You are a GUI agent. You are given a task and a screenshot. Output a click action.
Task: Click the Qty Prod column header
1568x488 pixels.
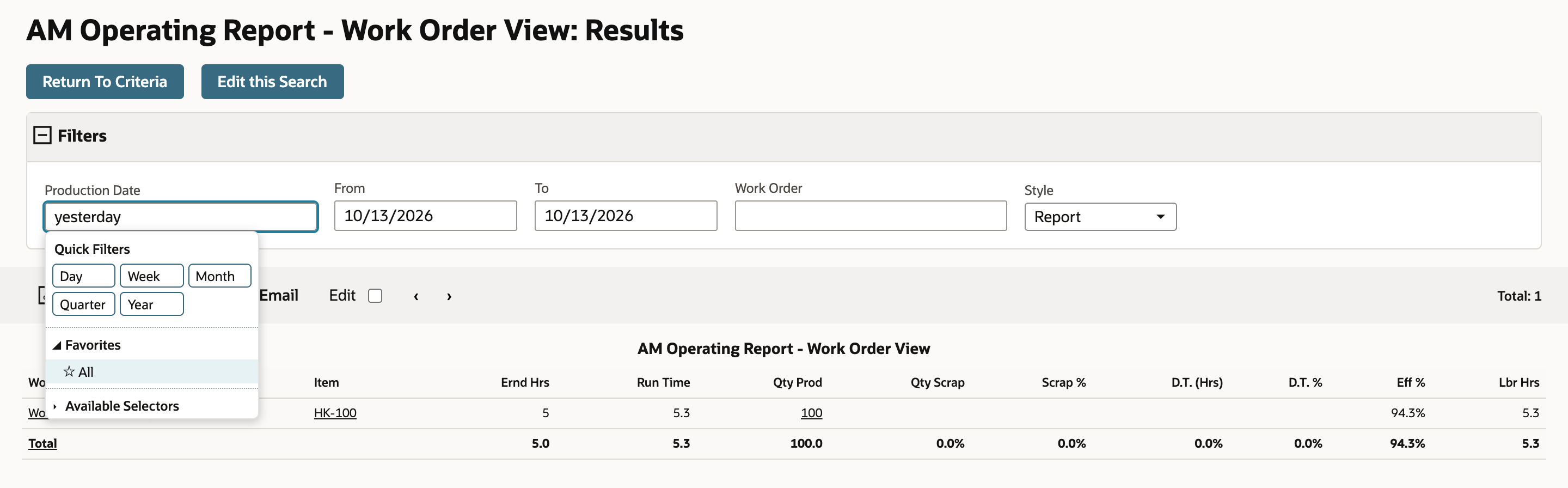point(798,382)
